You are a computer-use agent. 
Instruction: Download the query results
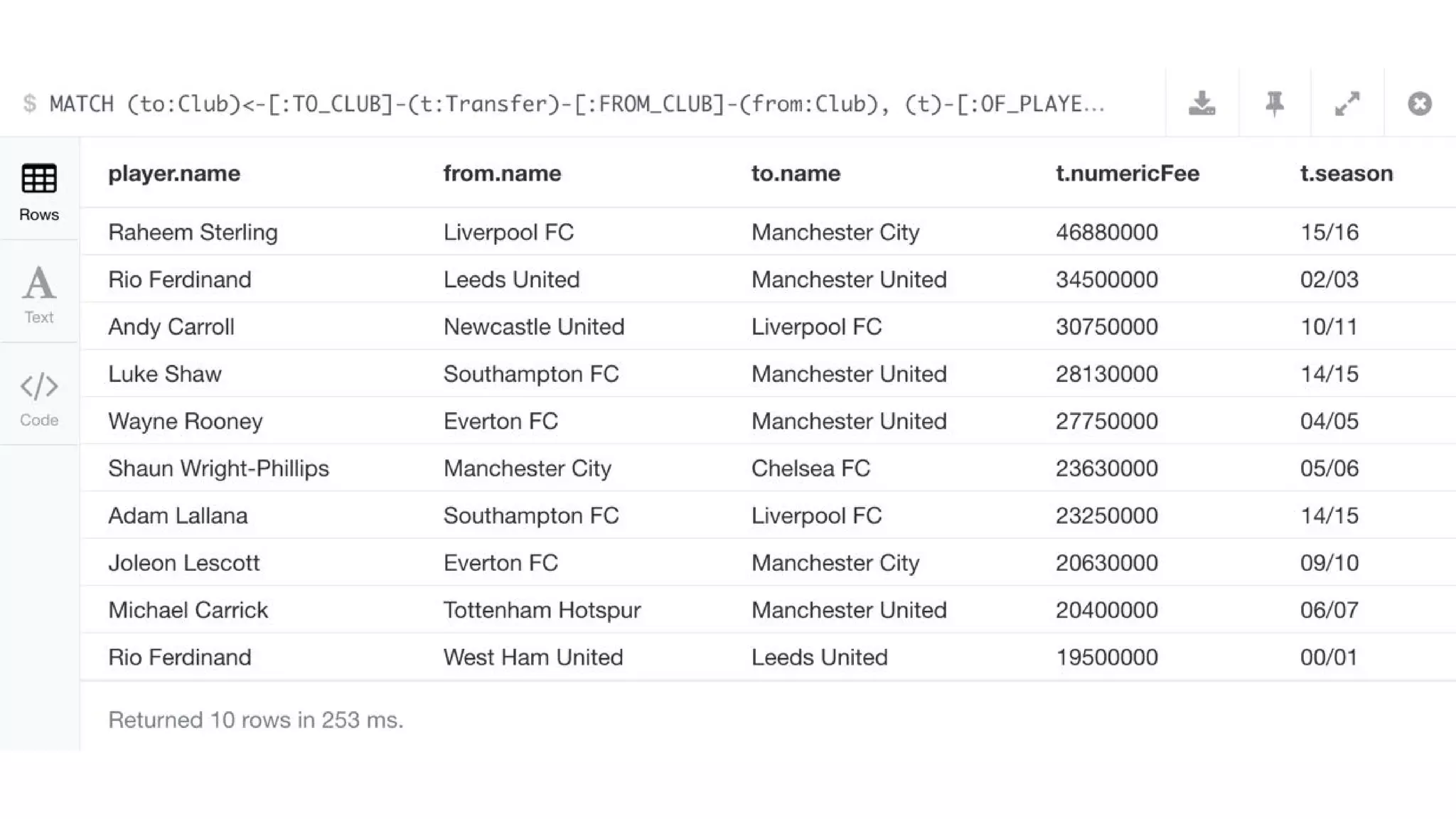(1201, 104)
